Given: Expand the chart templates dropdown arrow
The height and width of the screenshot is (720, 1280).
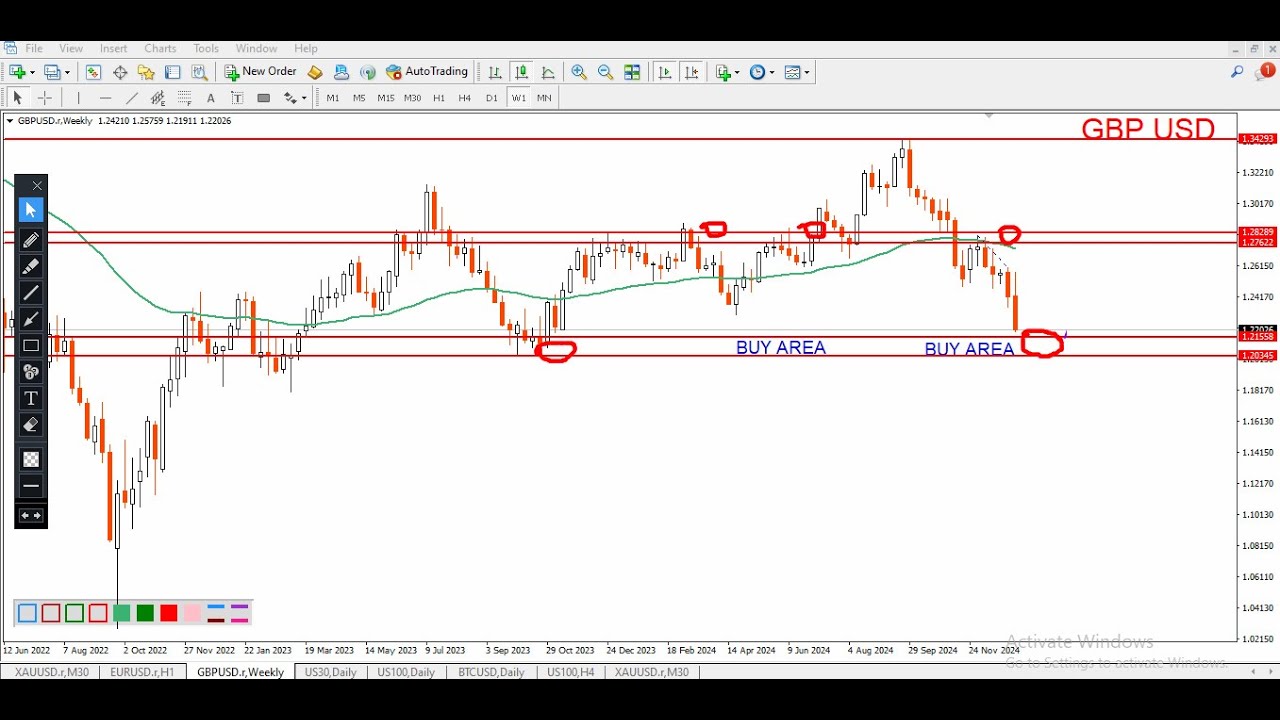Looking at the screenshot, I should coord(807,72).
